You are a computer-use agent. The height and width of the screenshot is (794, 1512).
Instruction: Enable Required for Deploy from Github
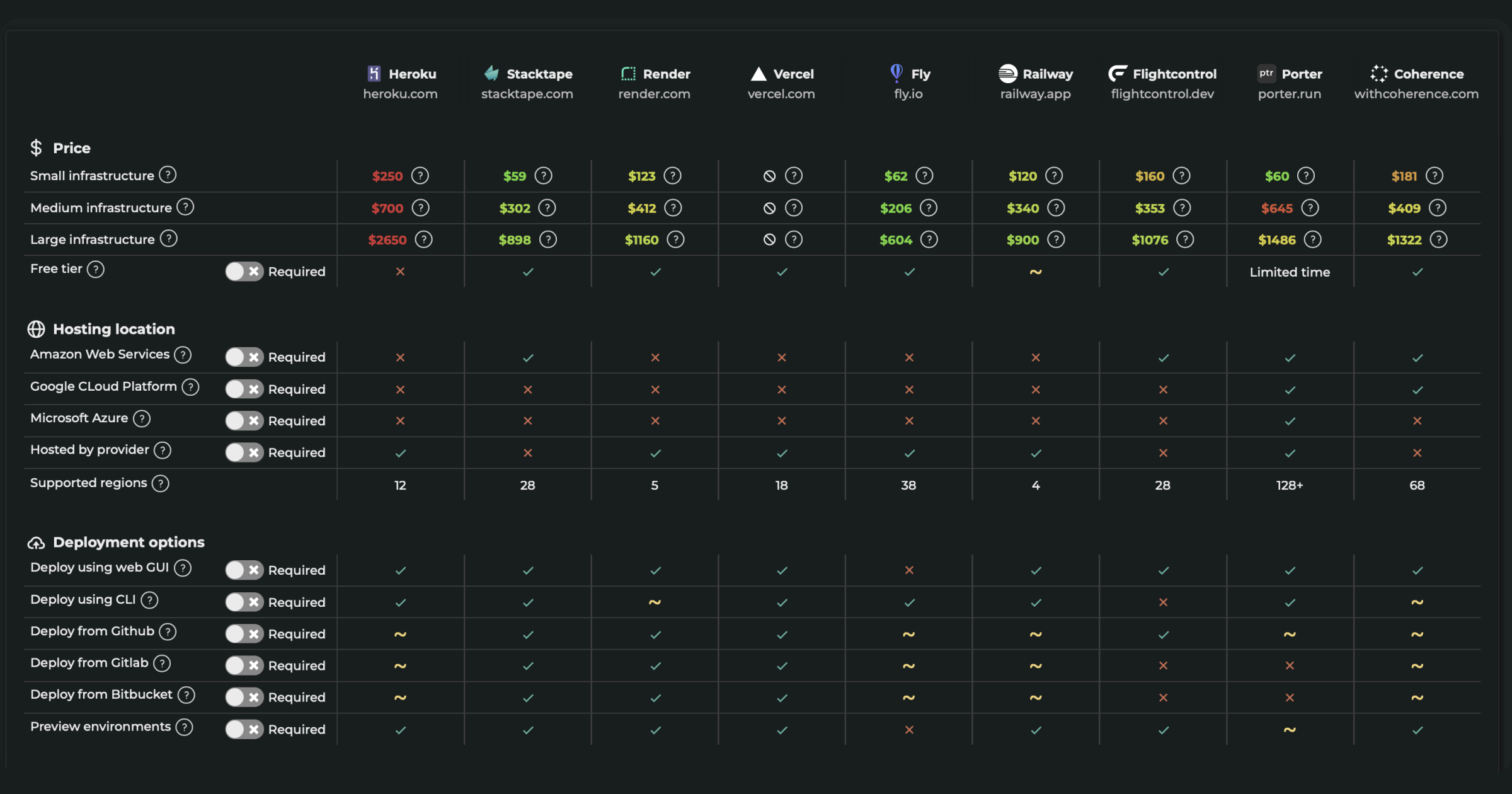244,634
